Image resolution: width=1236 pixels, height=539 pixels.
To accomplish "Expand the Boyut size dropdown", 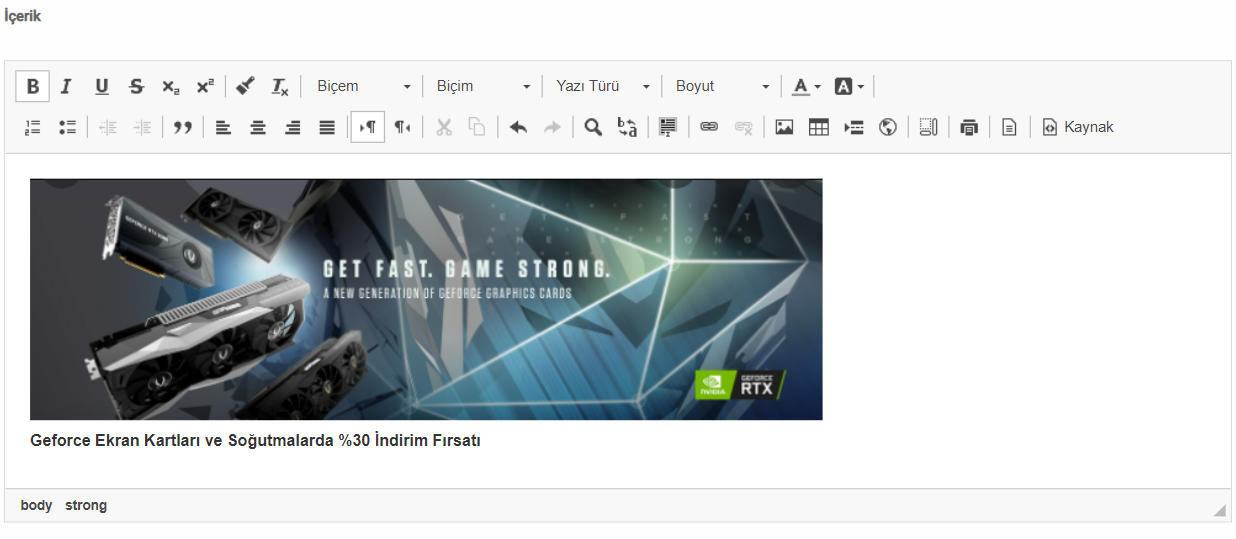I will (722, 86).
